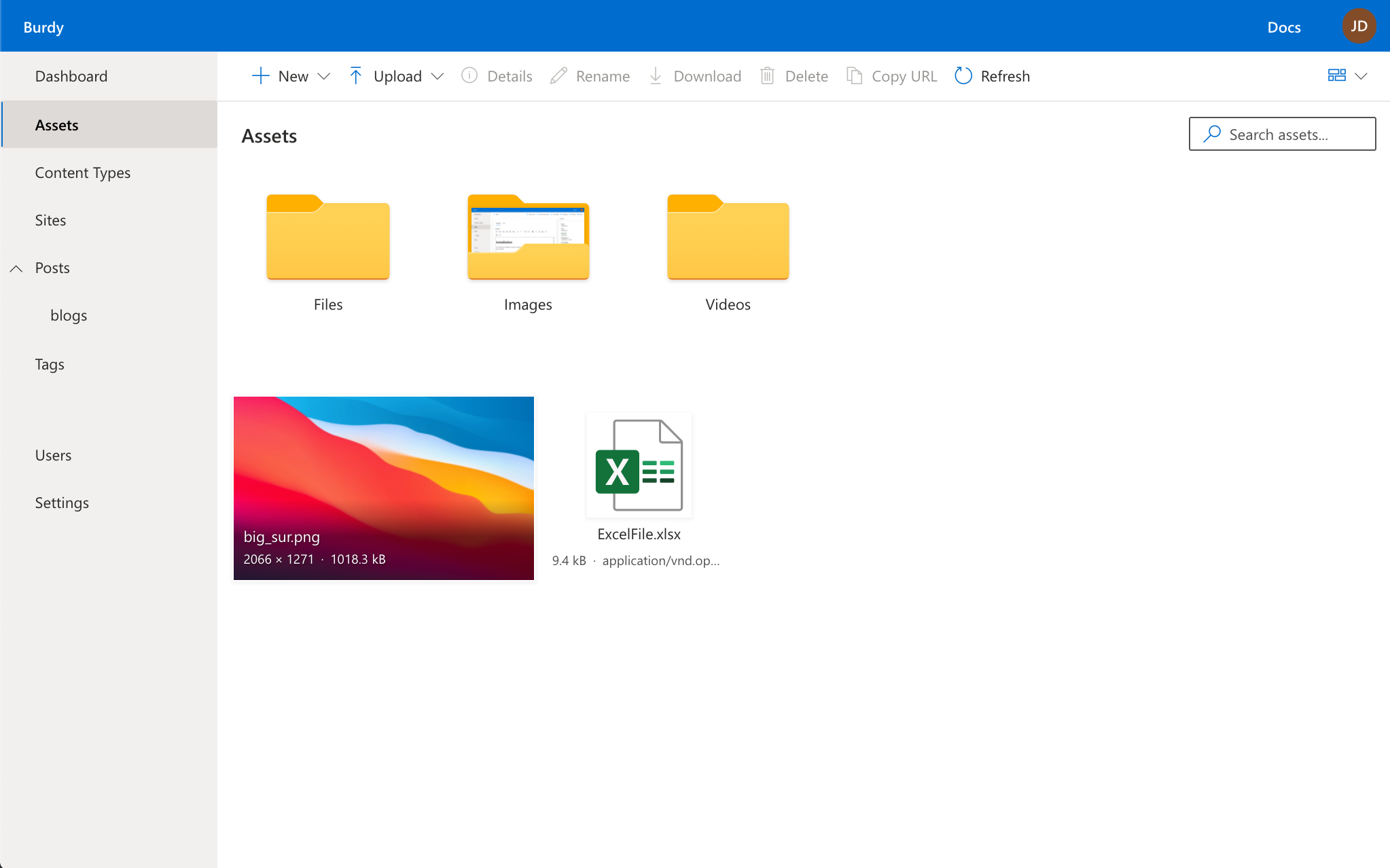The width and height of the screenshot is (1390, 868).
Task: Switch view using the tiles layout icon
Action: 1336,76
